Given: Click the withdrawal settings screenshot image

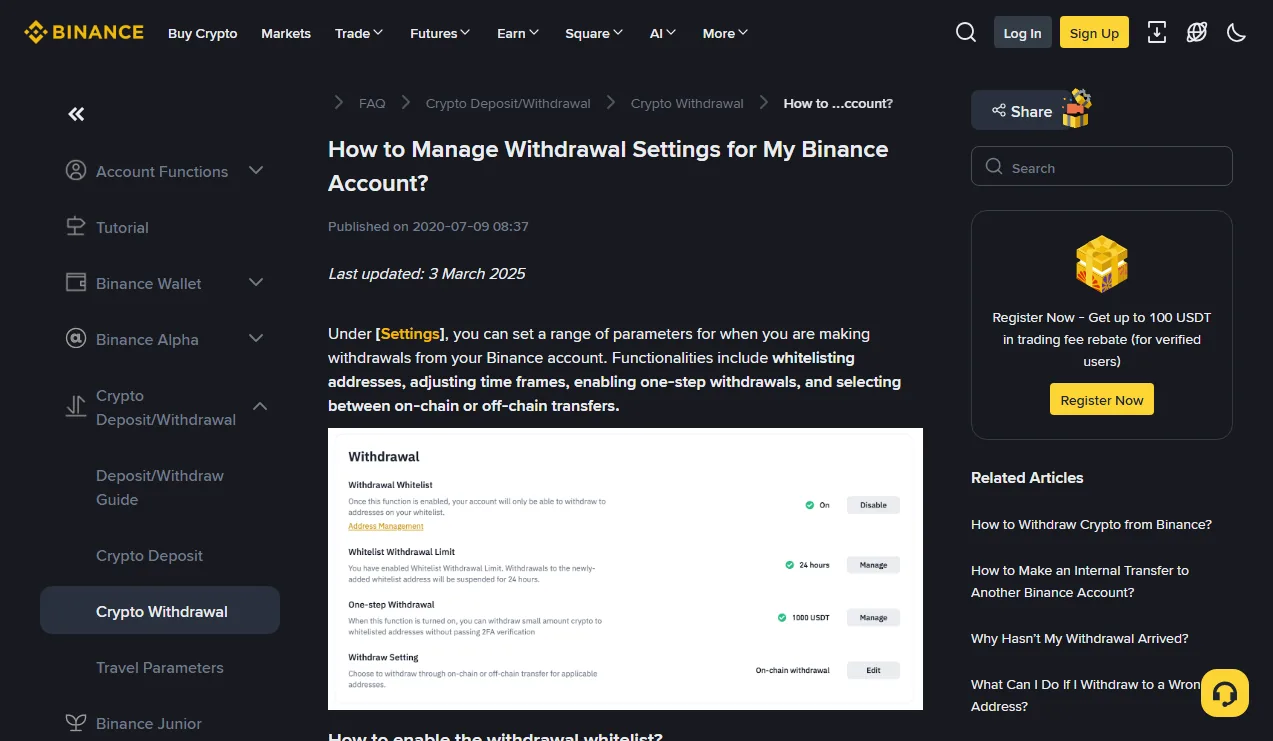Looking at the screenshot, I should pyautogui.click(x=625, y=569).
